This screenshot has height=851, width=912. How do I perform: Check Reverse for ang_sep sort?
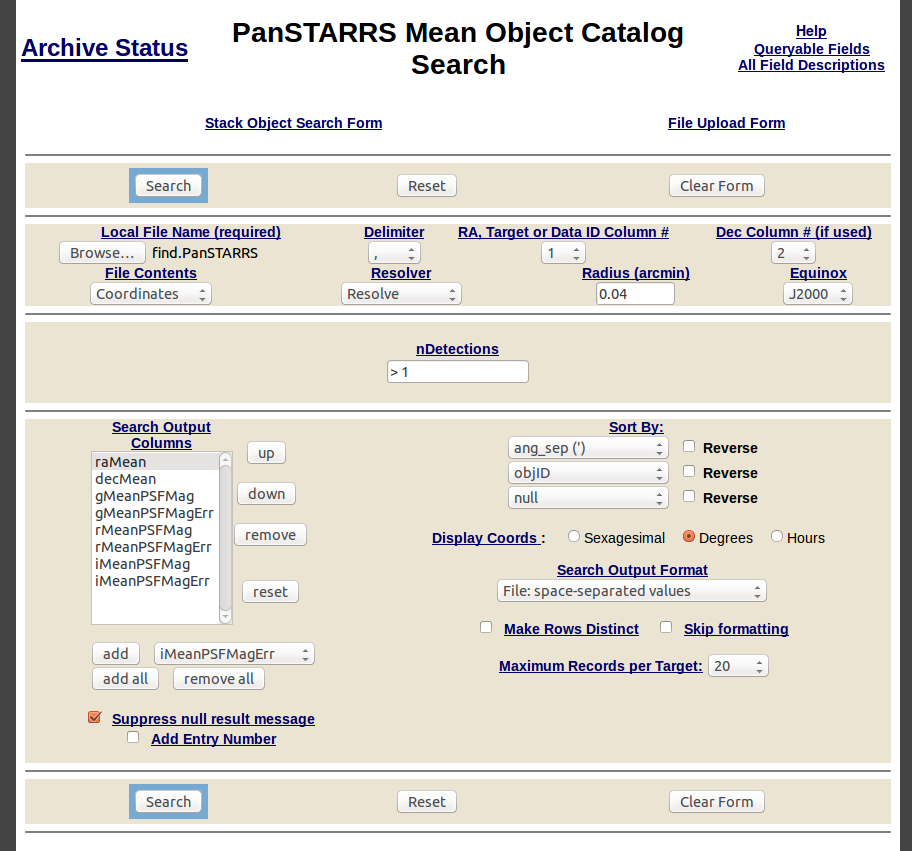click(689, 446)
